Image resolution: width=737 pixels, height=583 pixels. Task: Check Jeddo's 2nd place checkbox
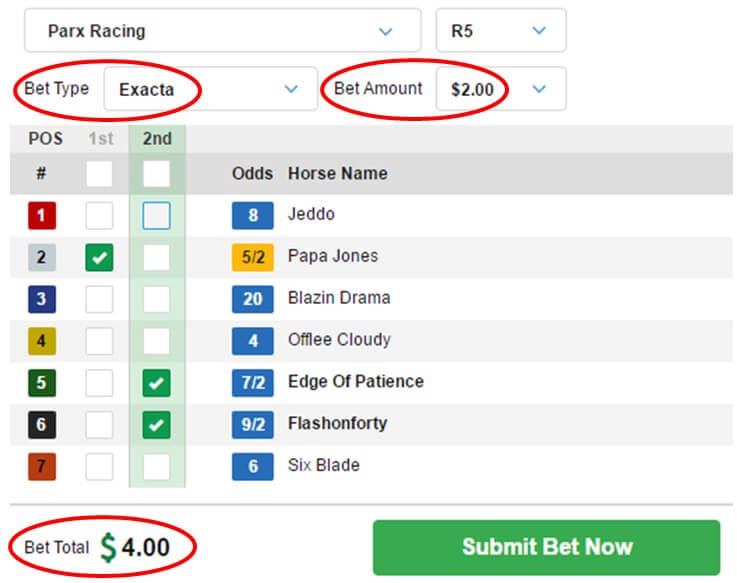157,215
